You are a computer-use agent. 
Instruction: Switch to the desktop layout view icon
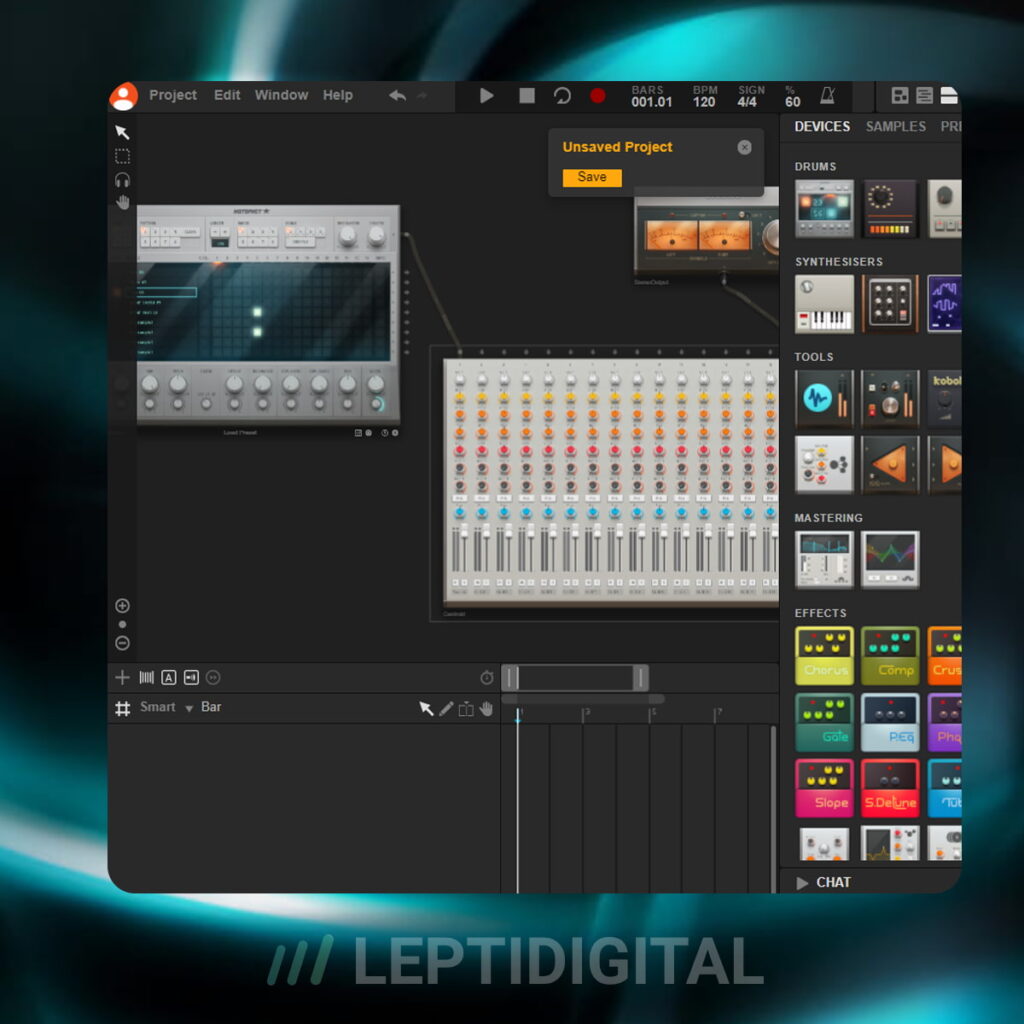(900, 95)
